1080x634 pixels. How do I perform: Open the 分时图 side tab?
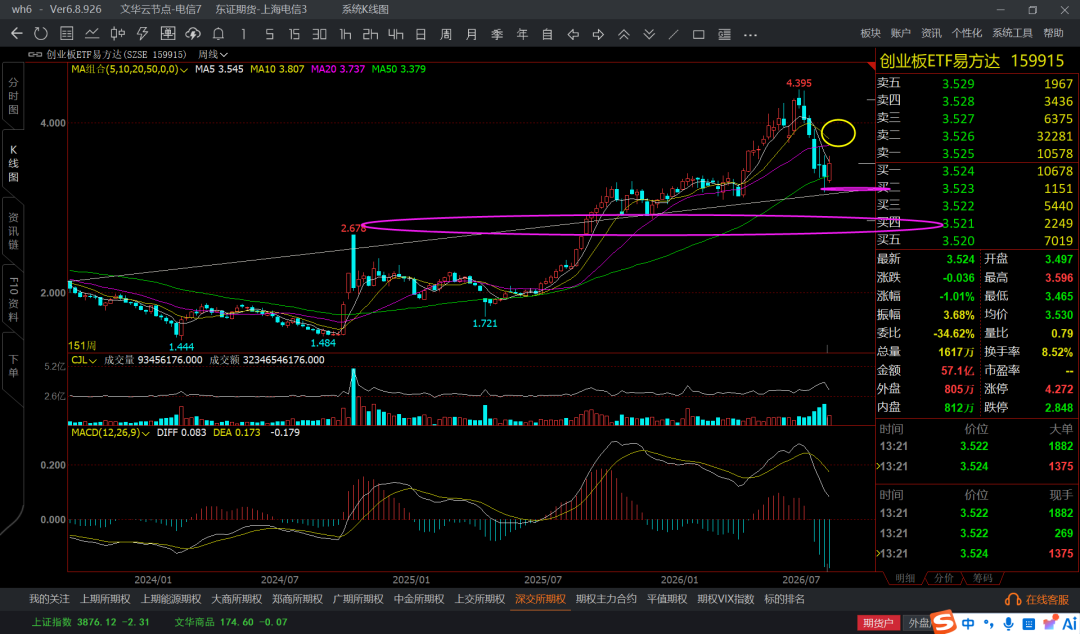click(x=13, y=96)
